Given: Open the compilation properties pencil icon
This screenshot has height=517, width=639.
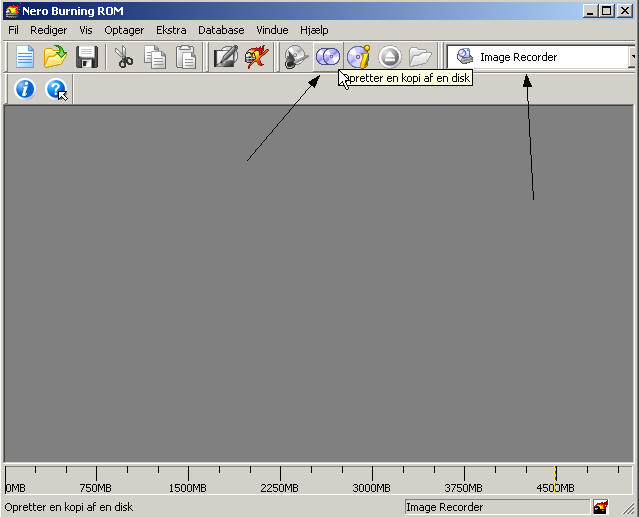Looking at the screenshot, I should [226, 57].
